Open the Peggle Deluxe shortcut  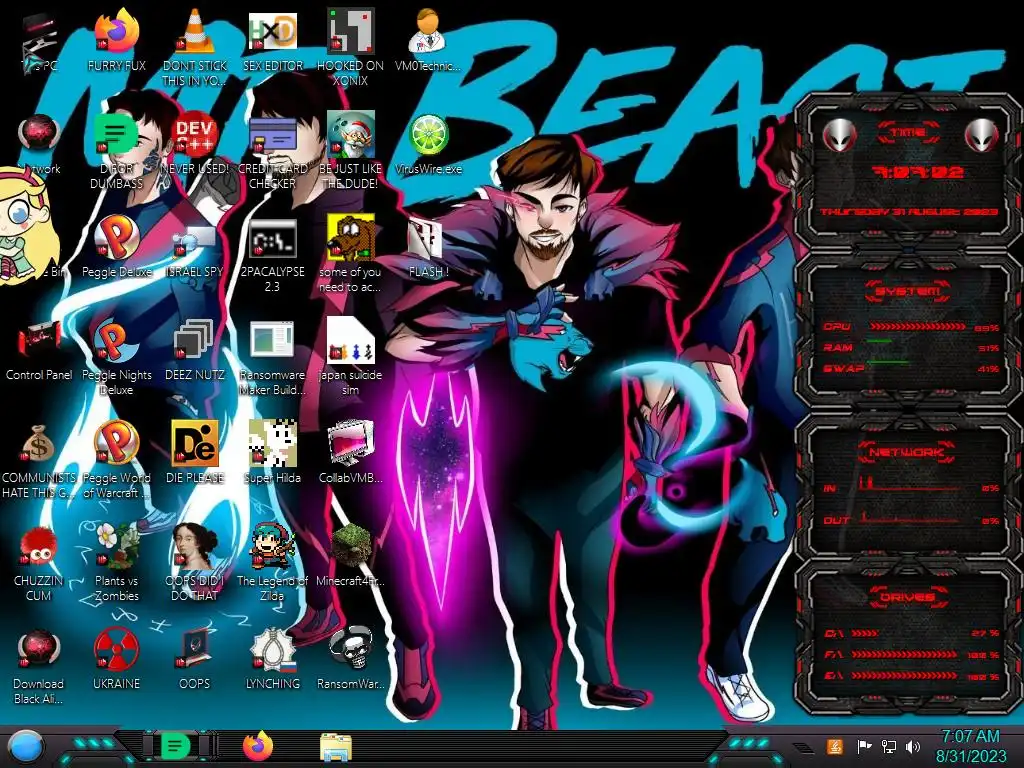[x=116, y=238]
